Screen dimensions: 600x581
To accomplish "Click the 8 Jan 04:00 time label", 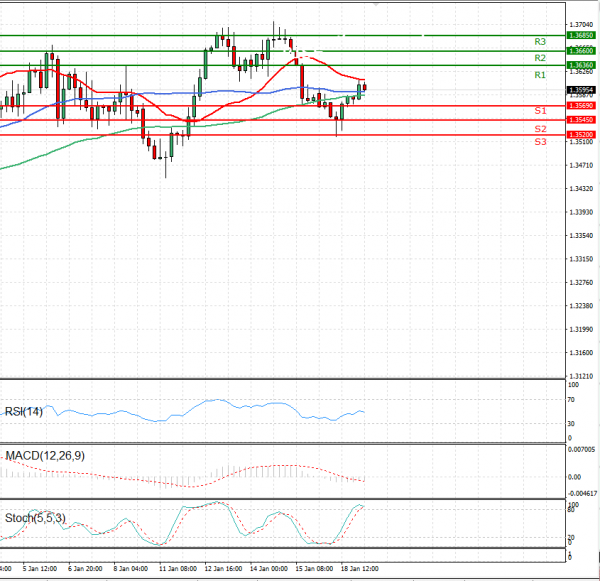I will click(130, 569).
